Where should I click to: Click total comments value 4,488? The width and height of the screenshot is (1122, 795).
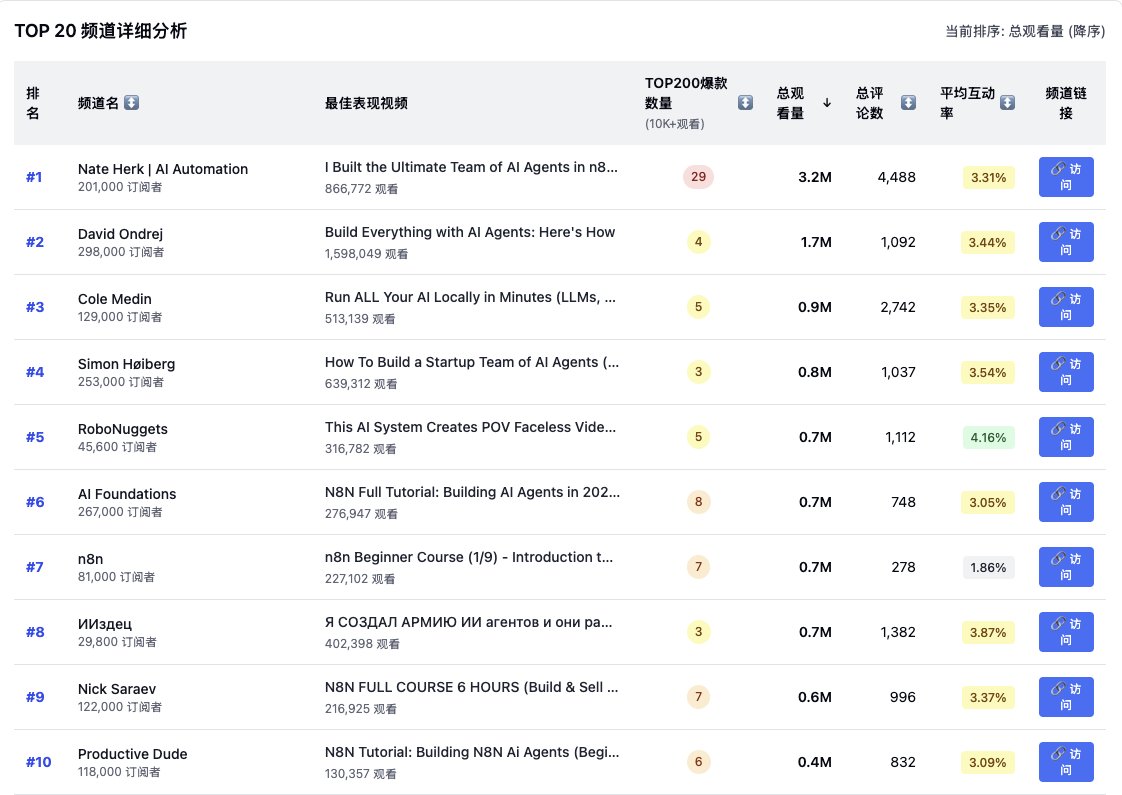(897, 177)
